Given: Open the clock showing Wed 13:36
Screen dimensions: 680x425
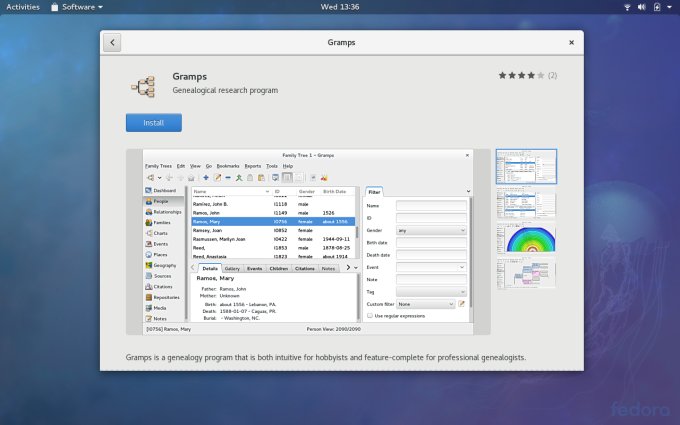Looking at the screenshot, I should [x=340, y=7].
